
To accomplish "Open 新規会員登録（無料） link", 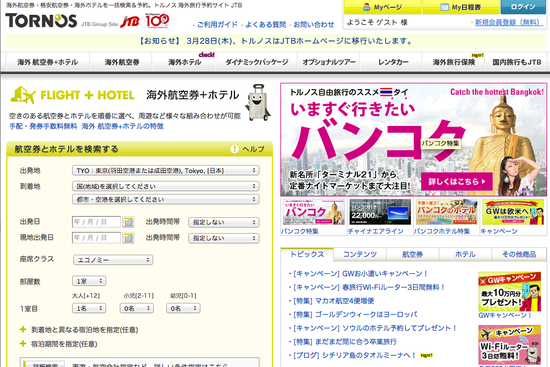I will pos(508,22).
